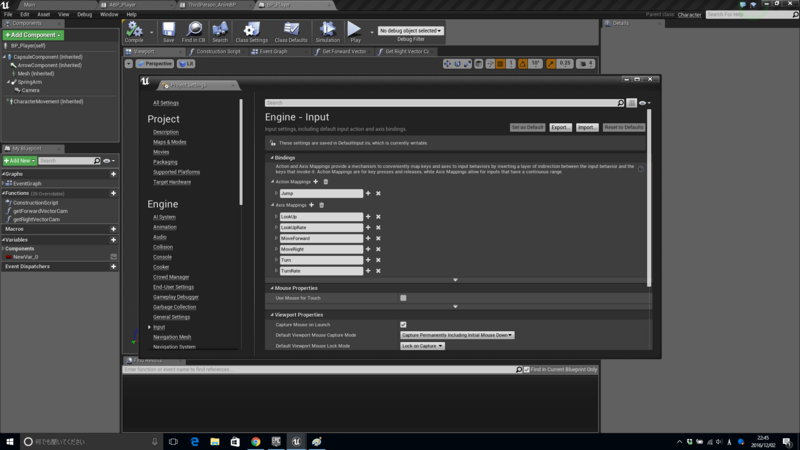Open Default Viewport Mouse Capture Mode dropdown

pyautogui.click(x=457, y=335)
